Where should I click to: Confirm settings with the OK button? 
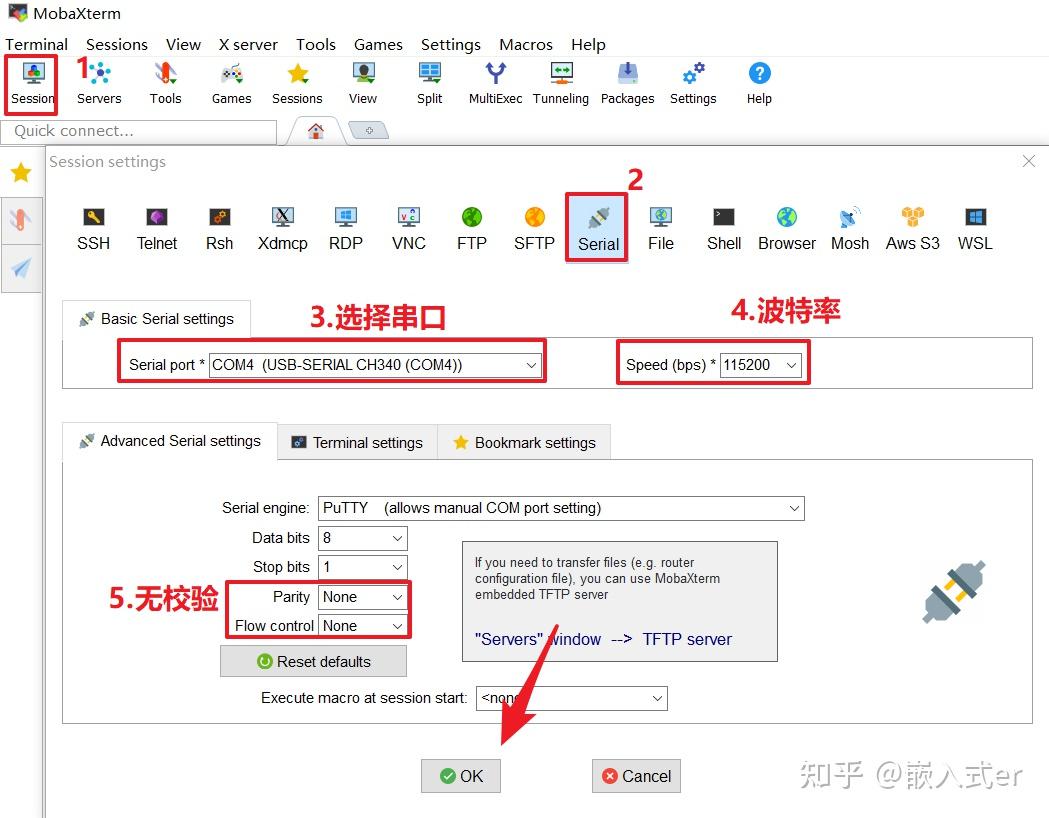click(x=460, y=775)
